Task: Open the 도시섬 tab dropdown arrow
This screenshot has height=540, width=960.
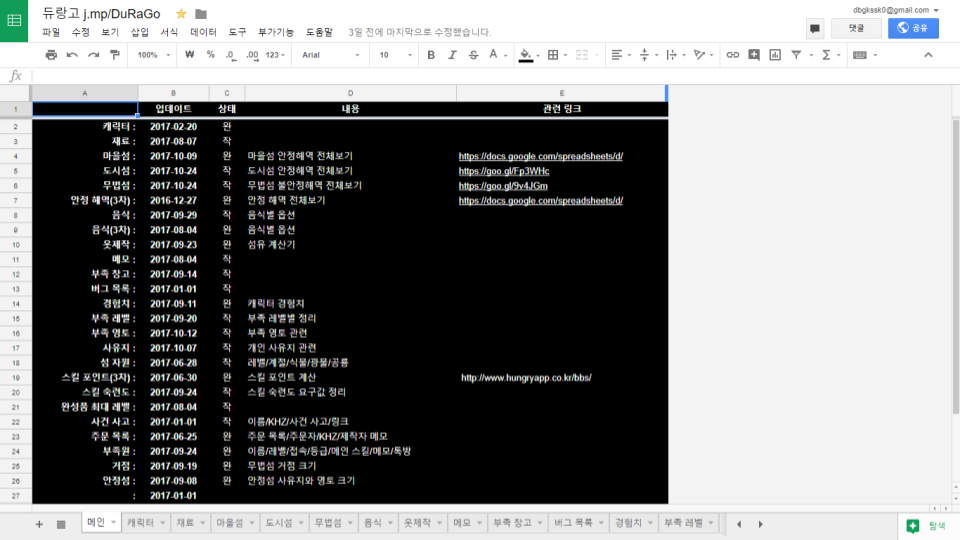Action: pyautogui.click(x=301, y=523)
